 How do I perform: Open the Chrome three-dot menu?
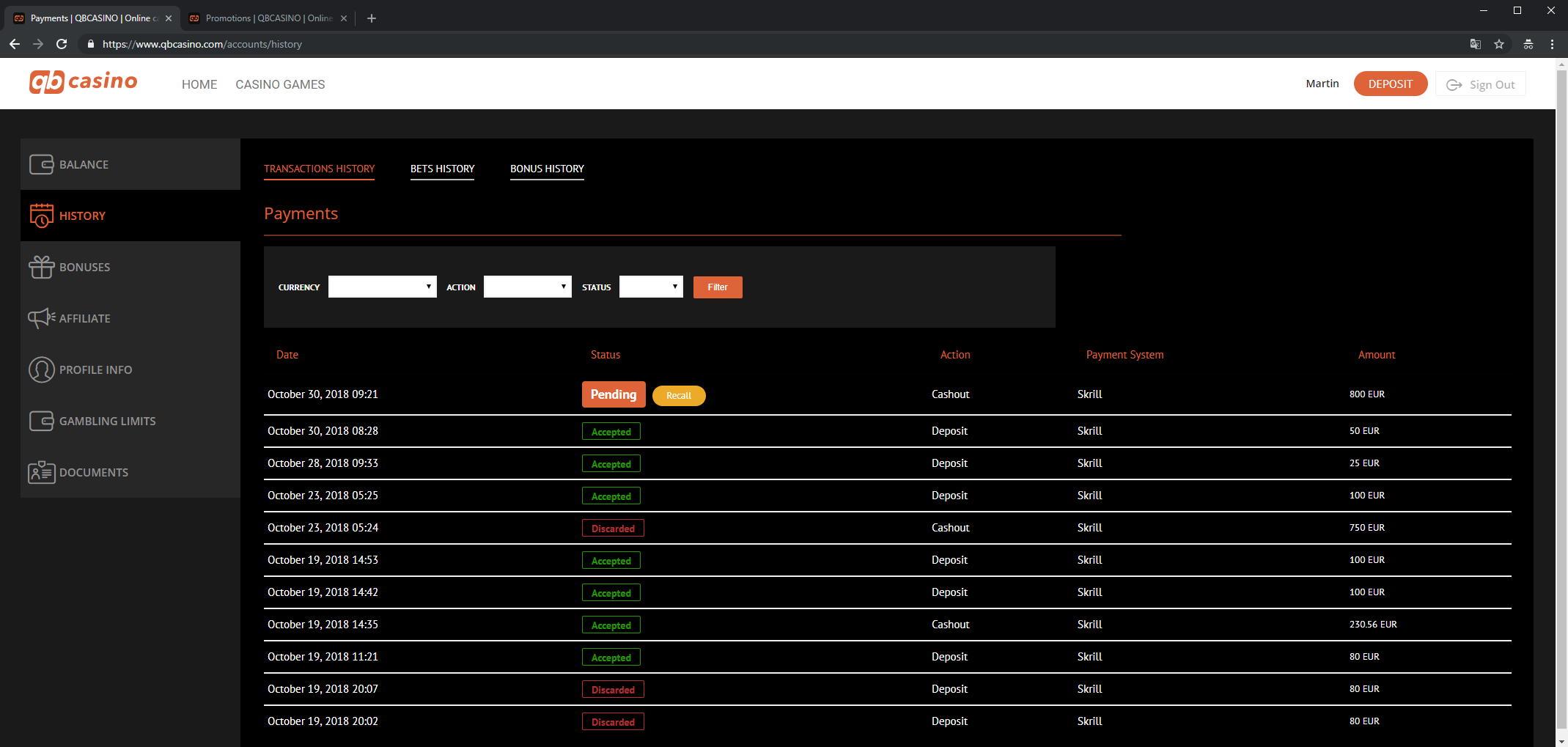pyautogui.click(x=1552, y=44)
